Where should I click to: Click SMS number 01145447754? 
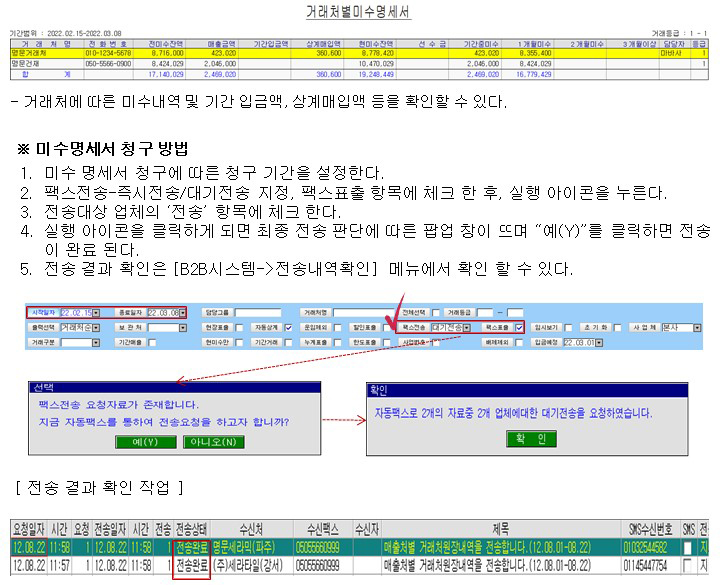[645, 565]
